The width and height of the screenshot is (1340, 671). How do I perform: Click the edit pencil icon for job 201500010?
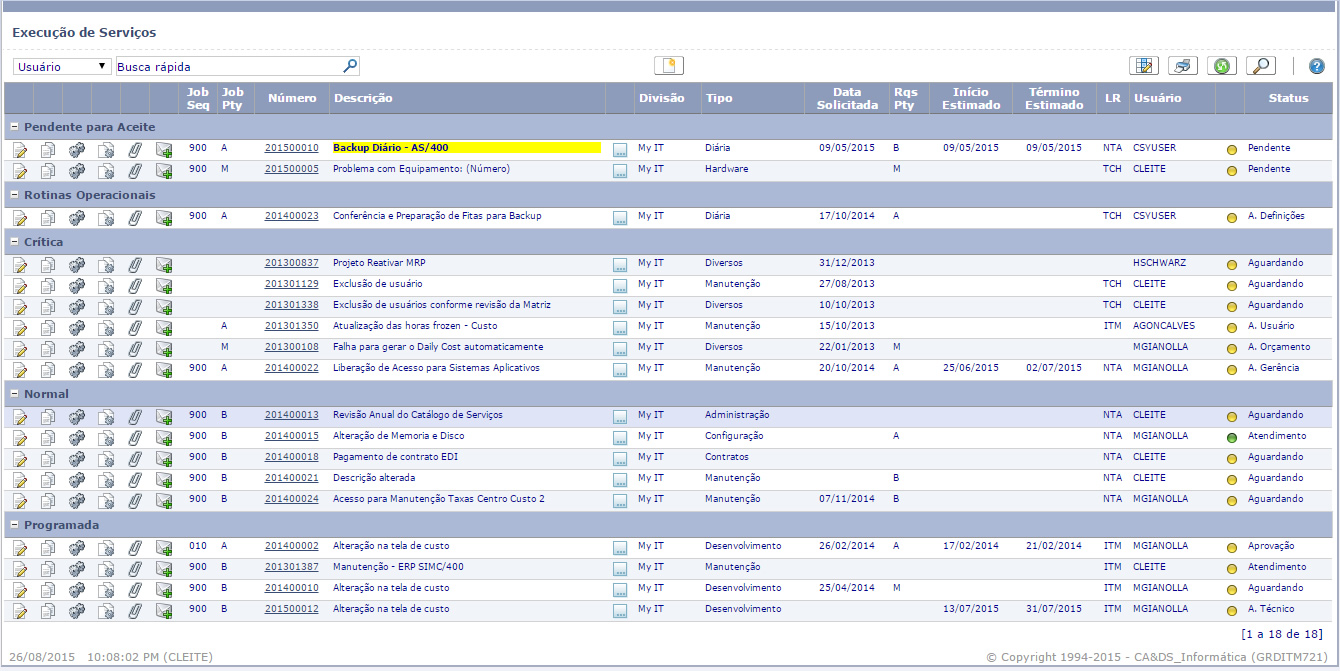click(19, 149)
